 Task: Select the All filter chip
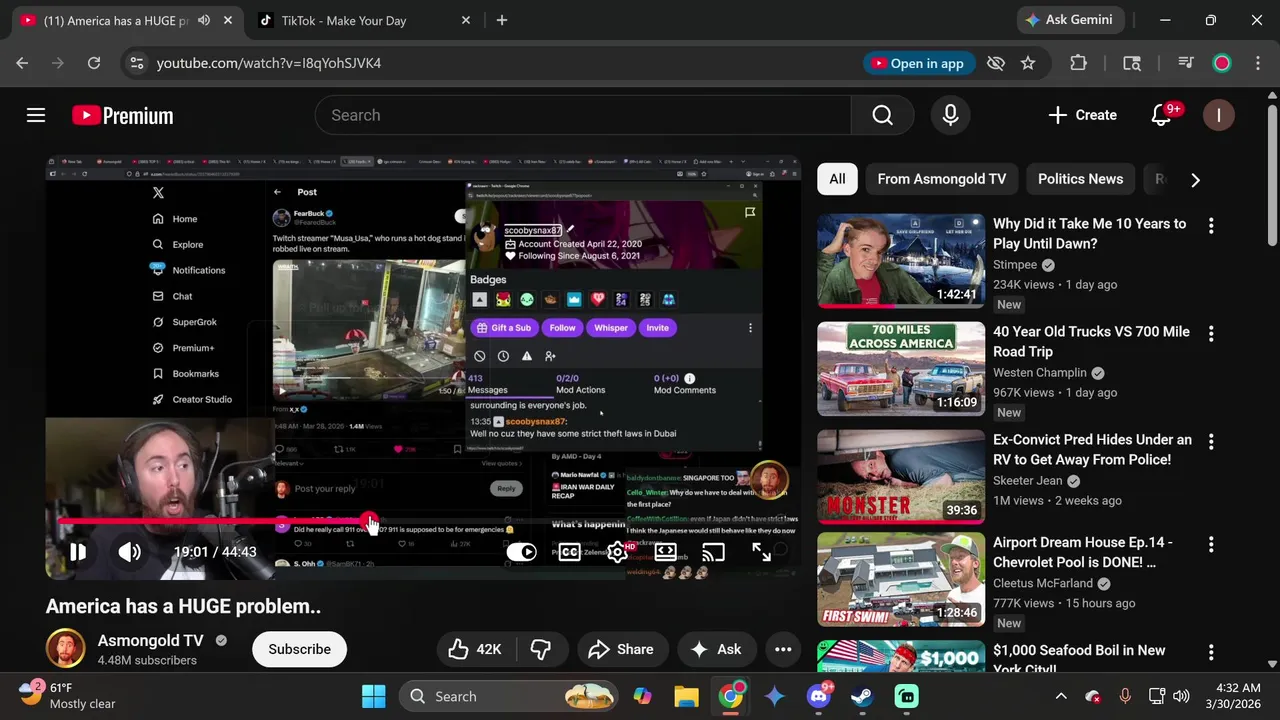[x=837, y=179]
